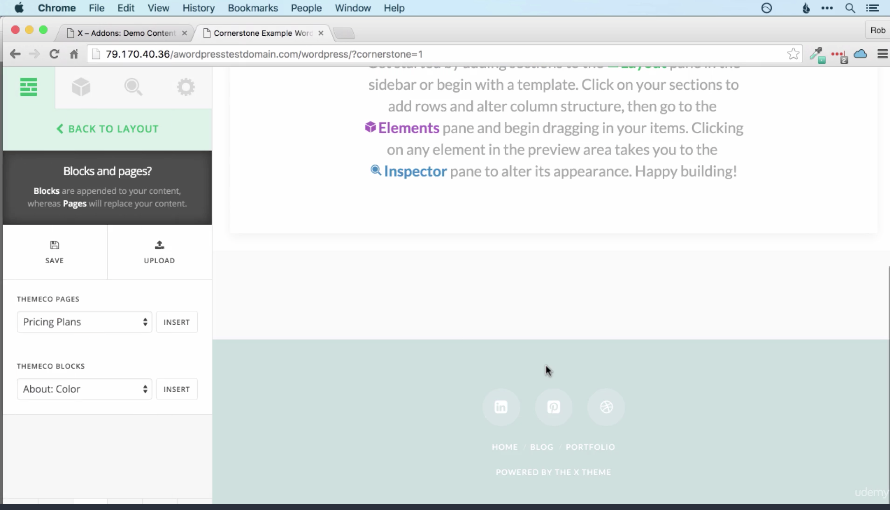Insert the selected Themeco page

(177, 322)
